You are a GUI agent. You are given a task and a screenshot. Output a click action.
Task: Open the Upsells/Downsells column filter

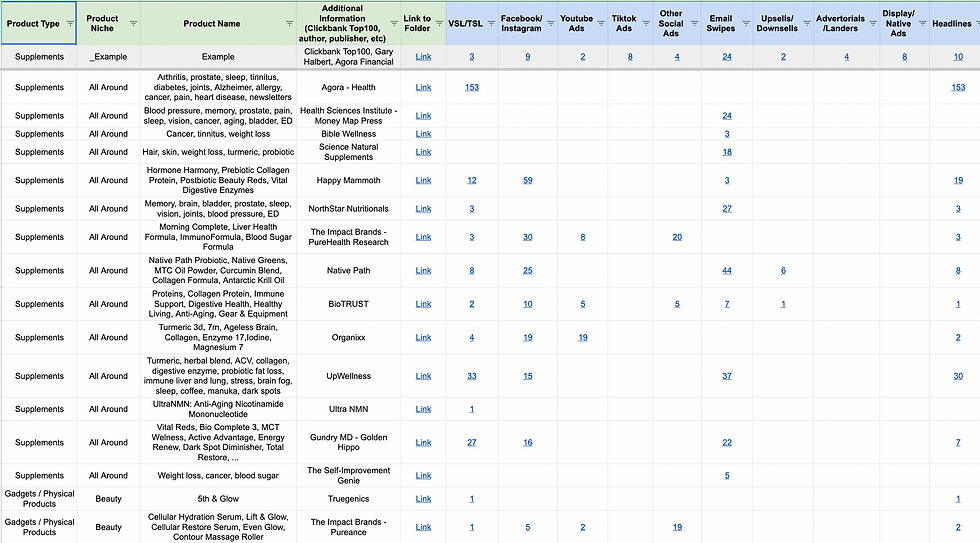click(807, 24)
